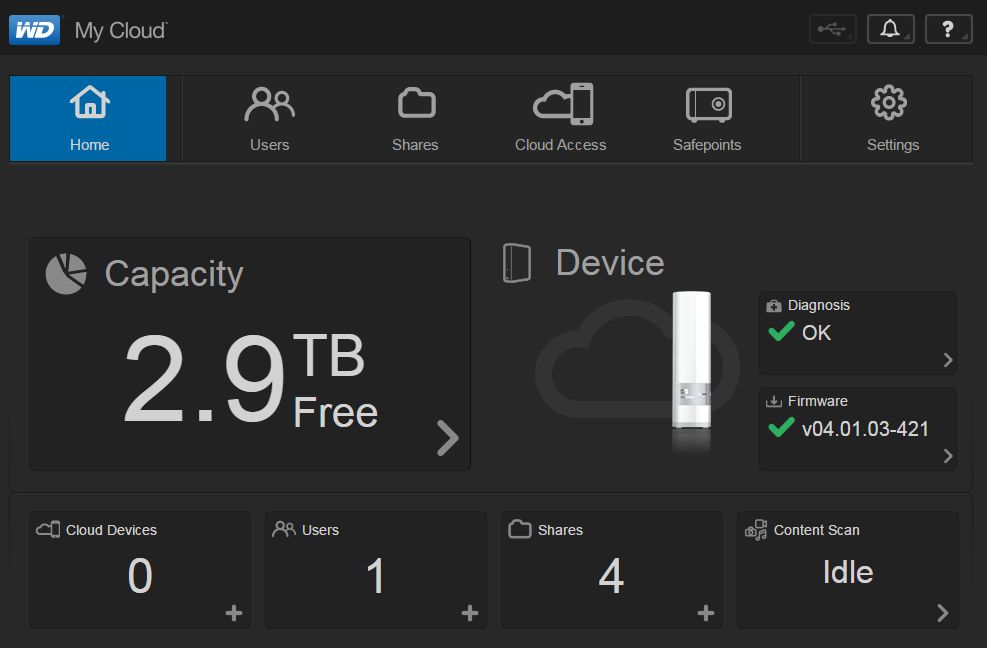987x648 pixels.
Task: Click the Capacity heading text
Action: [x=174, y=275]
